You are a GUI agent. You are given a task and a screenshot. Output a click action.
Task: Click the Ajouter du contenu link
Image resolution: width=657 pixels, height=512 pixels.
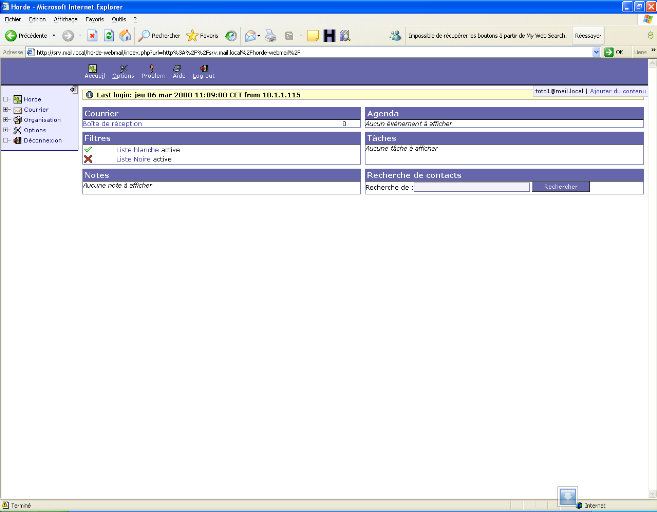pos(618,91)
